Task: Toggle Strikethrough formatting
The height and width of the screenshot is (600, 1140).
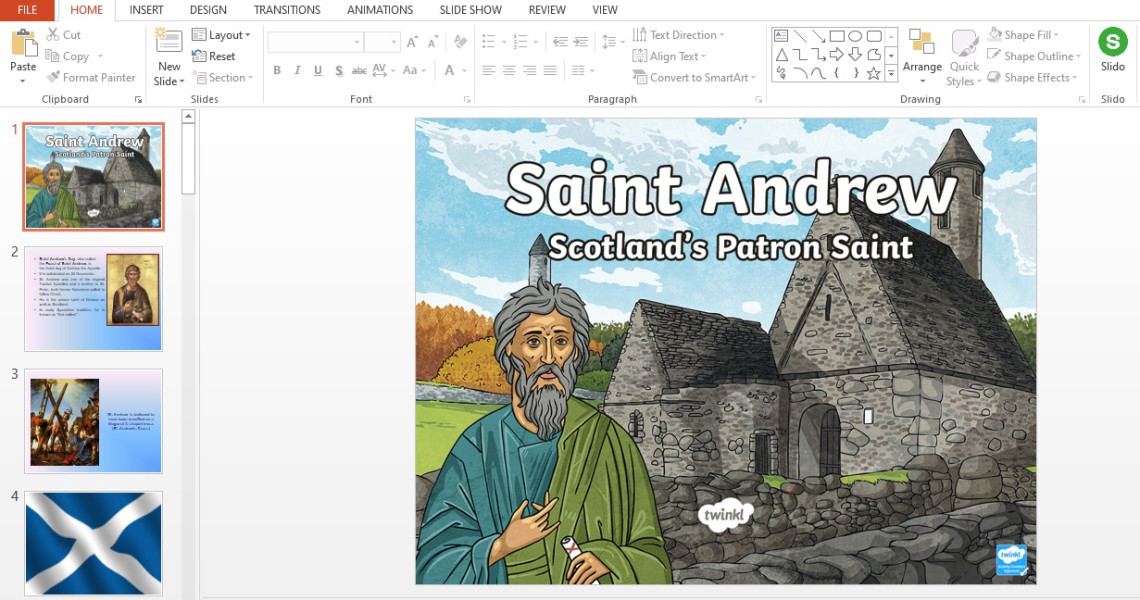Action: click(x=359, y=71)
